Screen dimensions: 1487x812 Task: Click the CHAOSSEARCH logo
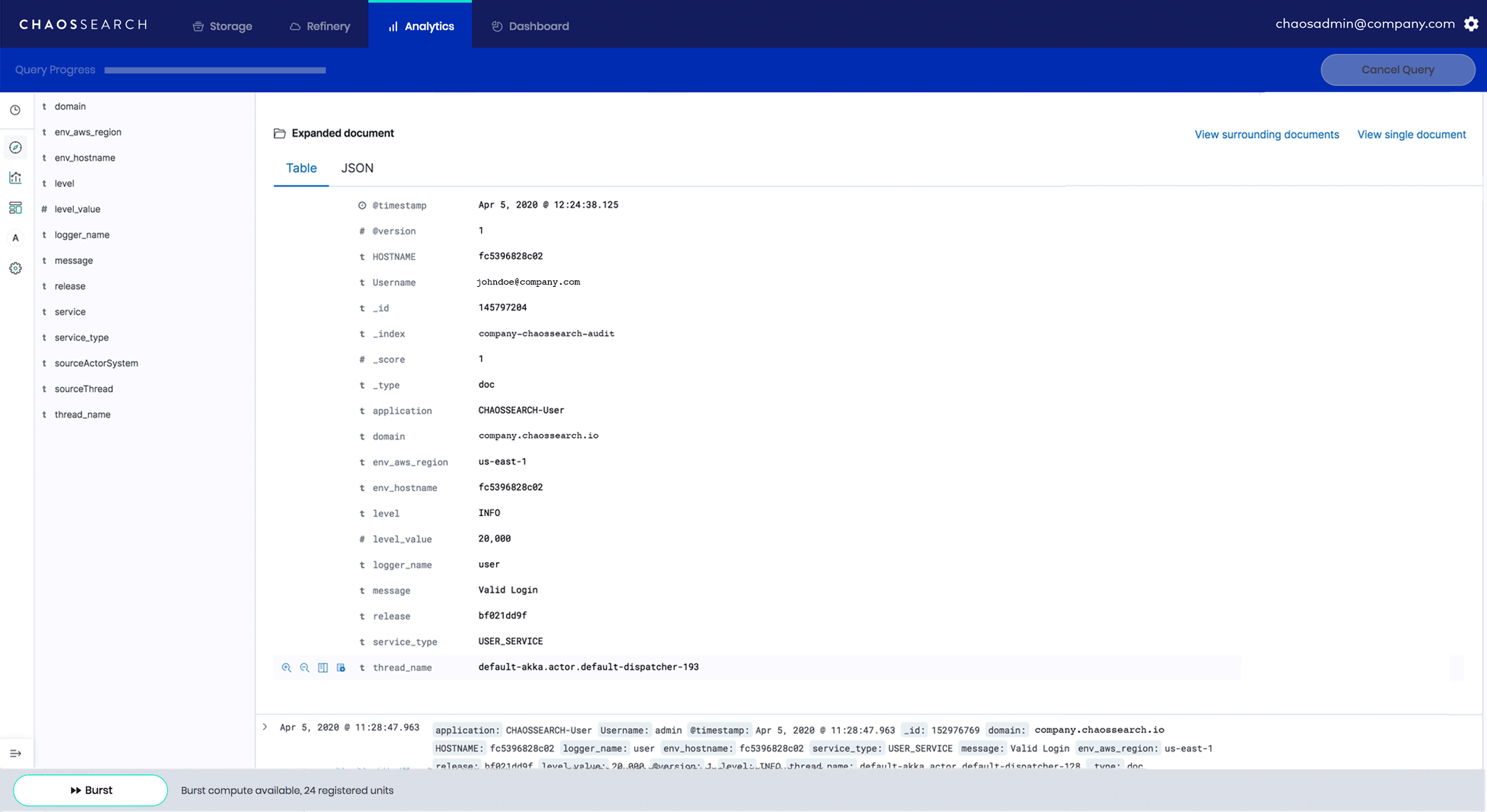click(x=83, y=24)
